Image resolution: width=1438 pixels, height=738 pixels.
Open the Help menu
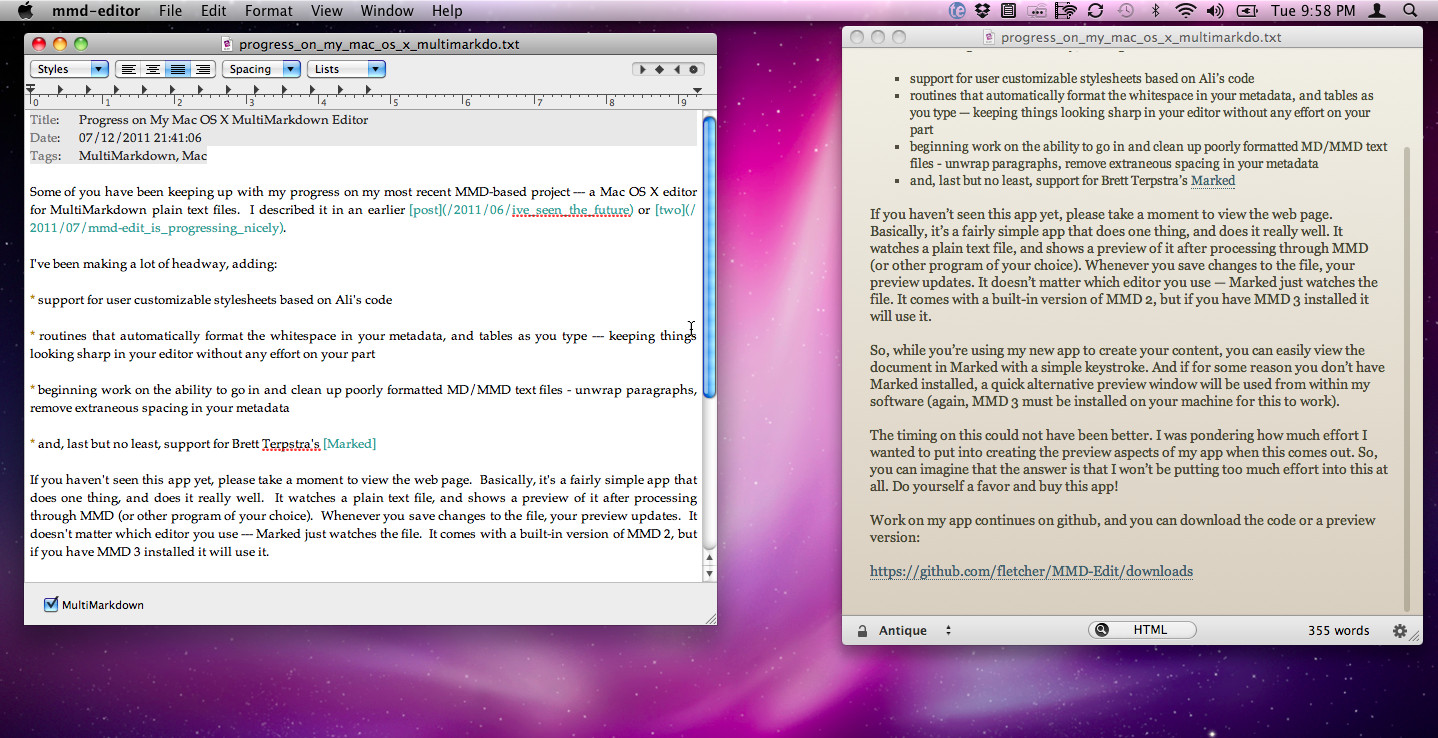pos(447,11)
